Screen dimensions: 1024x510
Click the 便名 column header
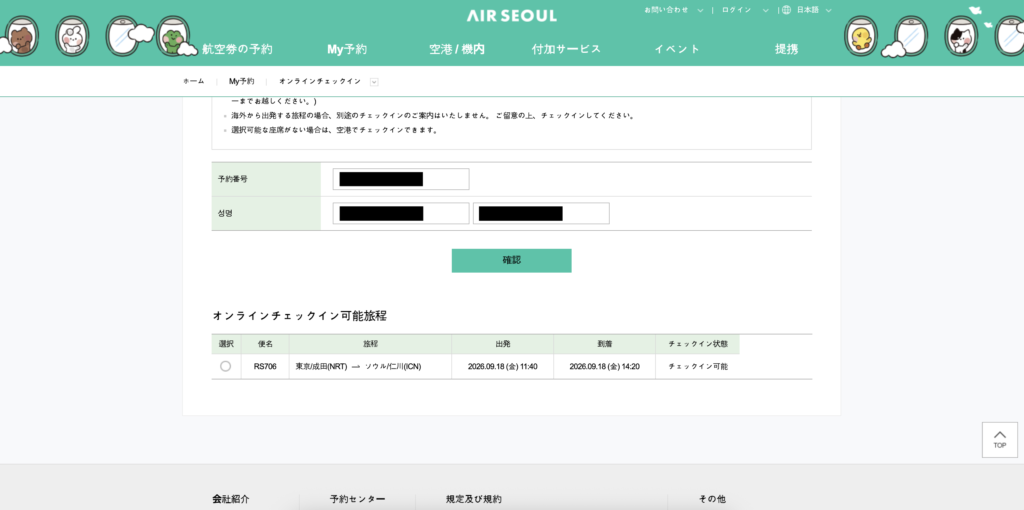point(265,344)
